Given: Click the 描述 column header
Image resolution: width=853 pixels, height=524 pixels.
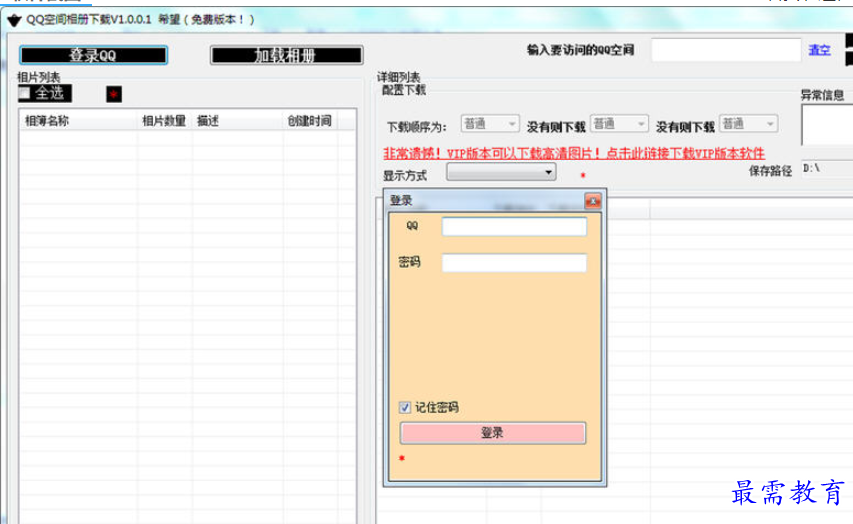Looking at the screenshot, I should pos(237,121).
